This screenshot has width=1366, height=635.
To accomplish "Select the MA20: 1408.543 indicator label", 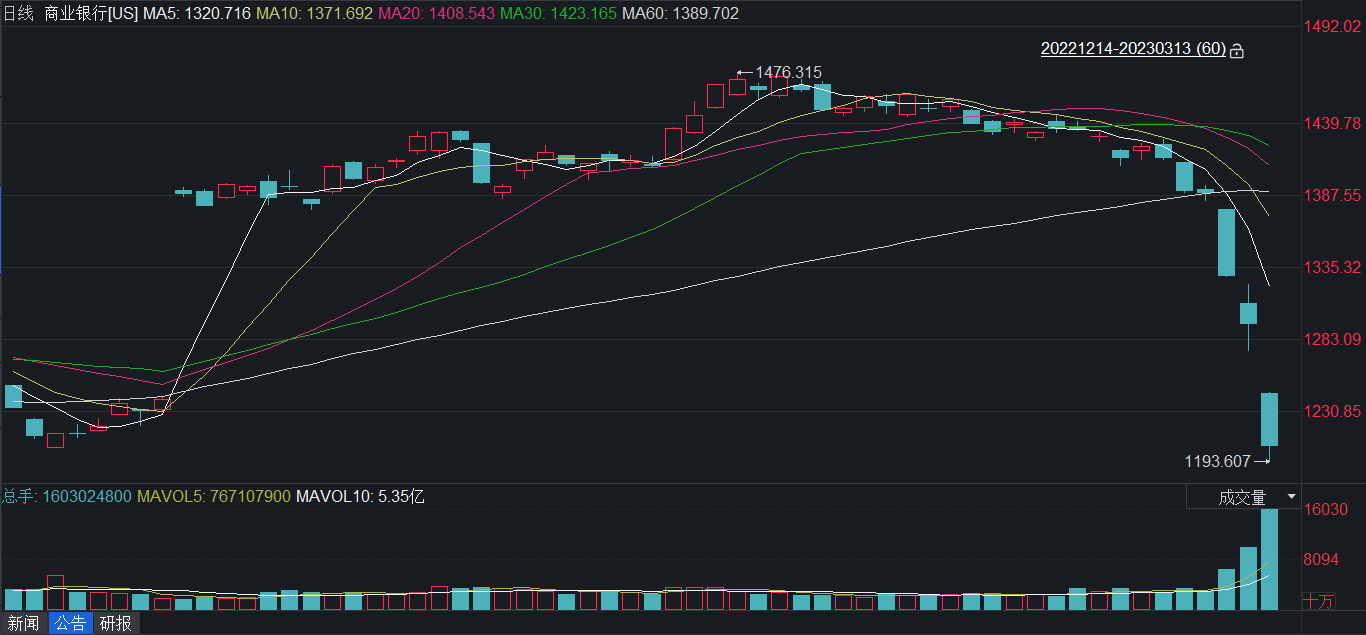I will pyautogui.click(x=436, y=14).
